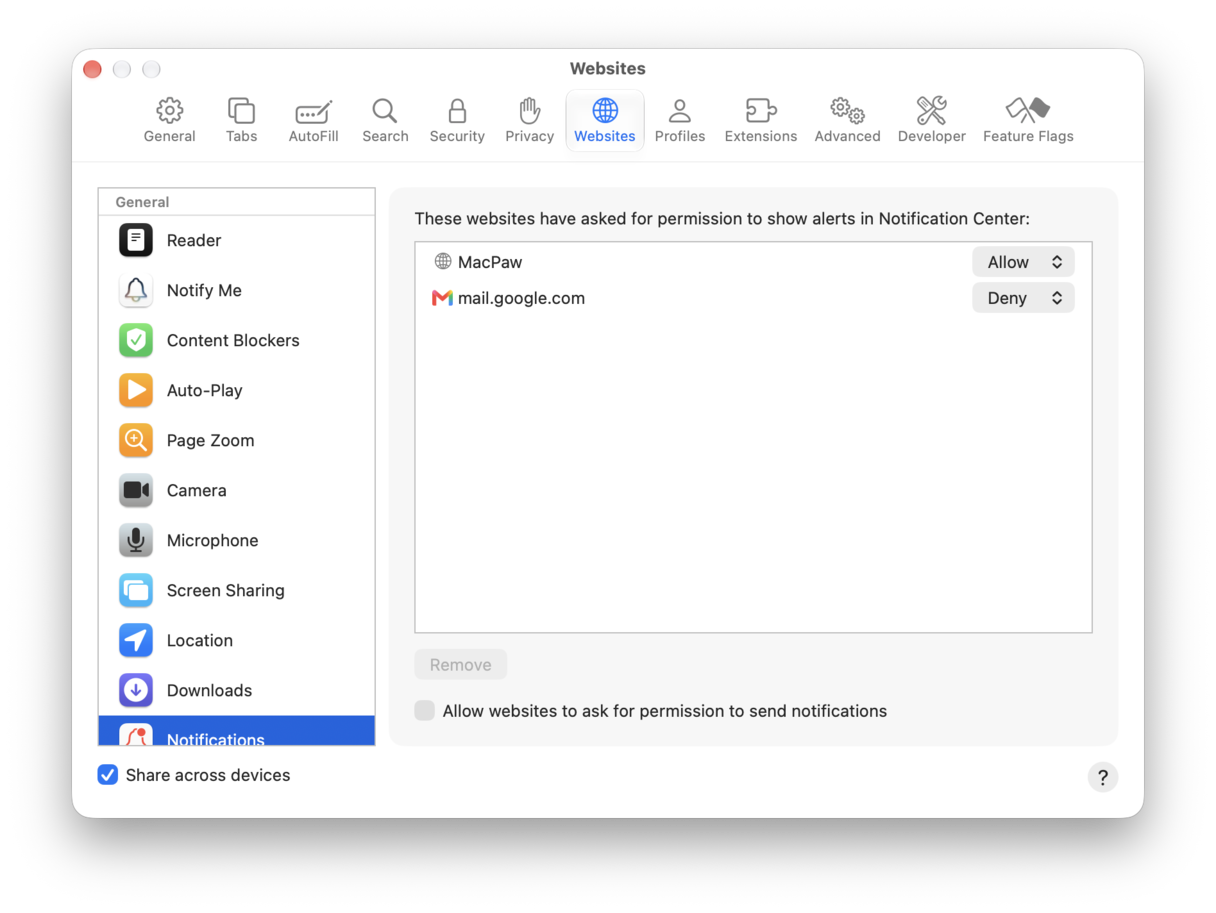Select Auto-Play sidebar item
The image size is (1216, 913).
(x=237, y=390)
